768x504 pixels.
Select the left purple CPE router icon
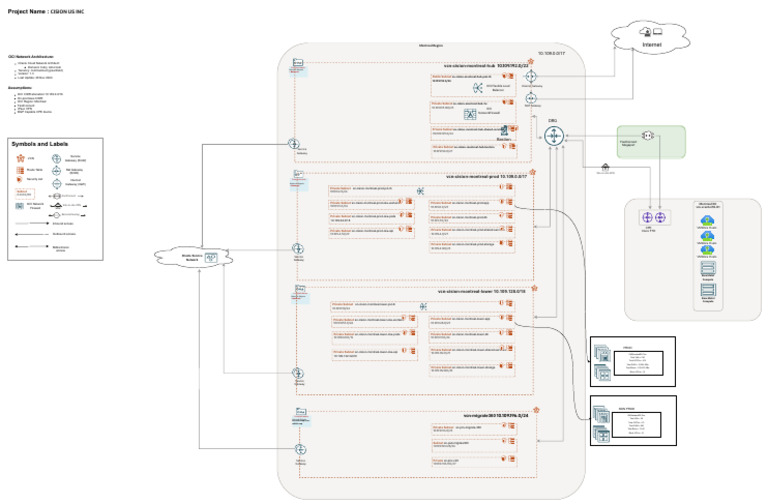[648, 217]
